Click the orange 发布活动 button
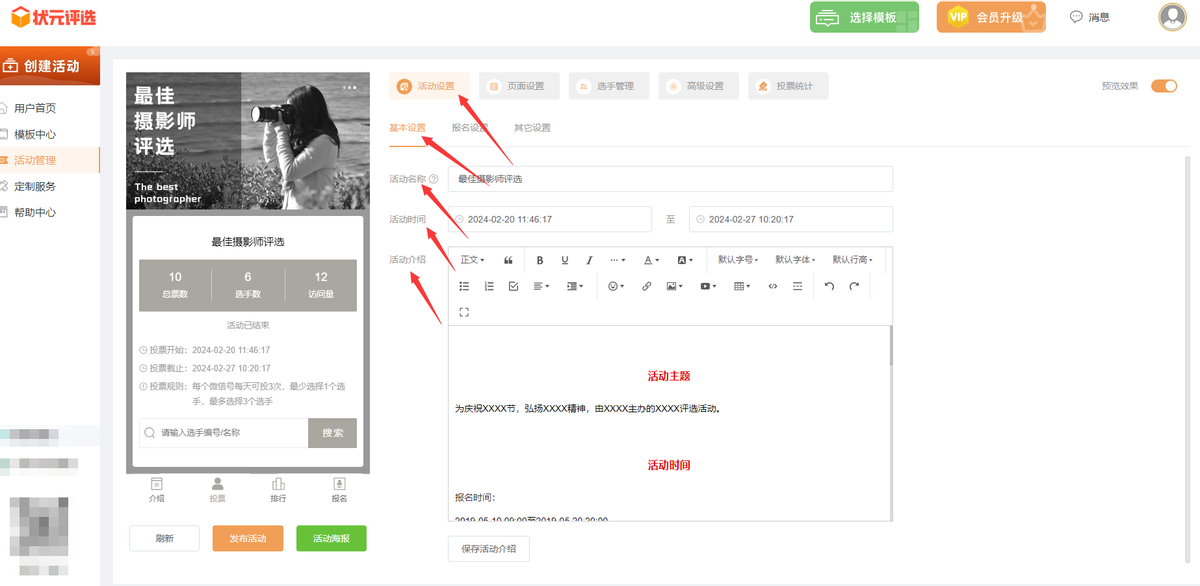This screenshot has width=1200, height=586. pyautogui.click(x=248, y=538)
